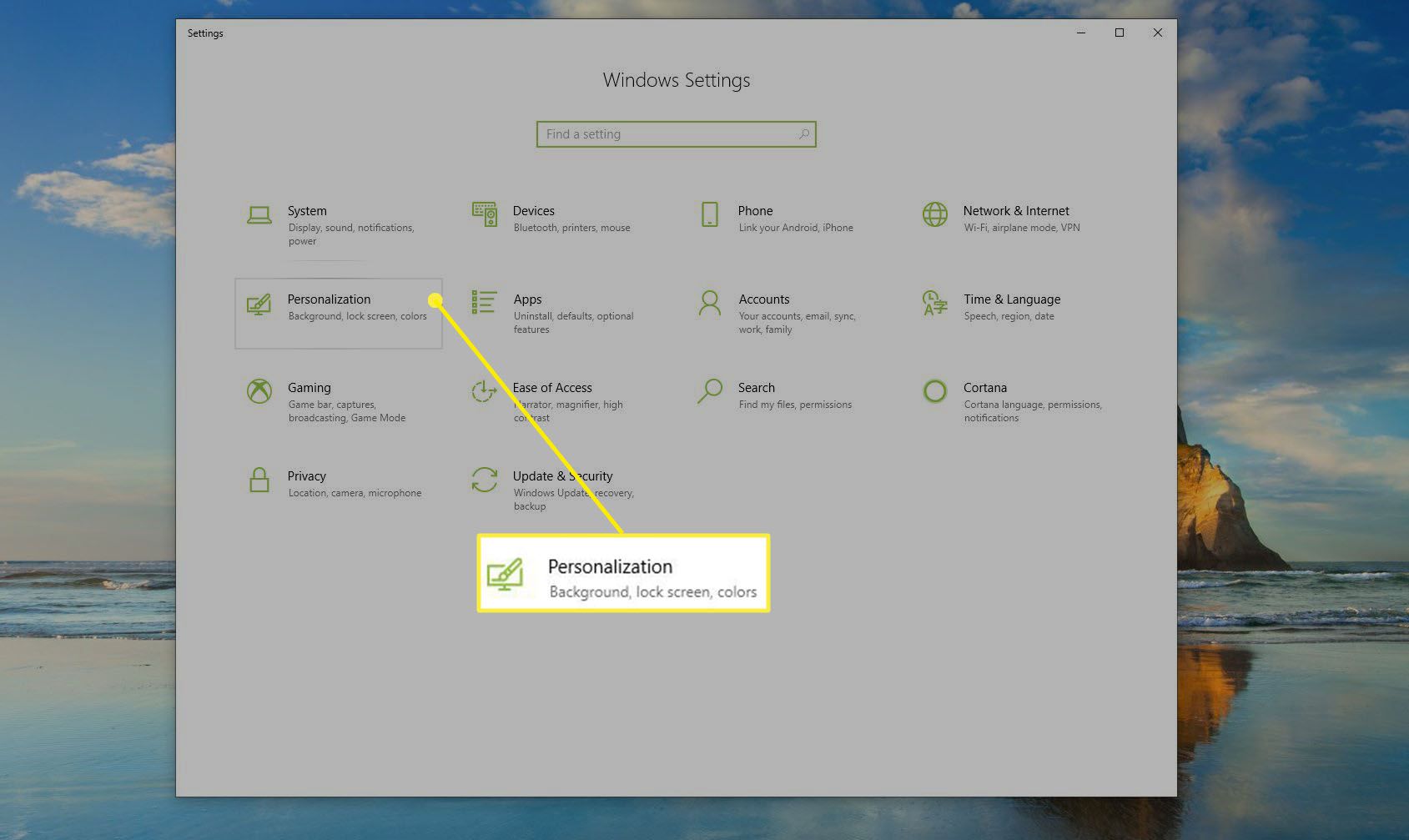
Task: Click 'Your accounts, email, sync, work, family' text
Action: click(x=798, y=323)
